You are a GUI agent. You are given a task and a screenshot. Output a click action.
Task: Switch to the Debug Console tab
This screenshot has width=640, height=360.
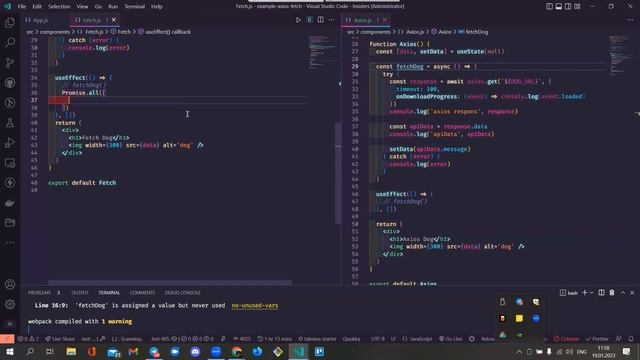[182, 293]
